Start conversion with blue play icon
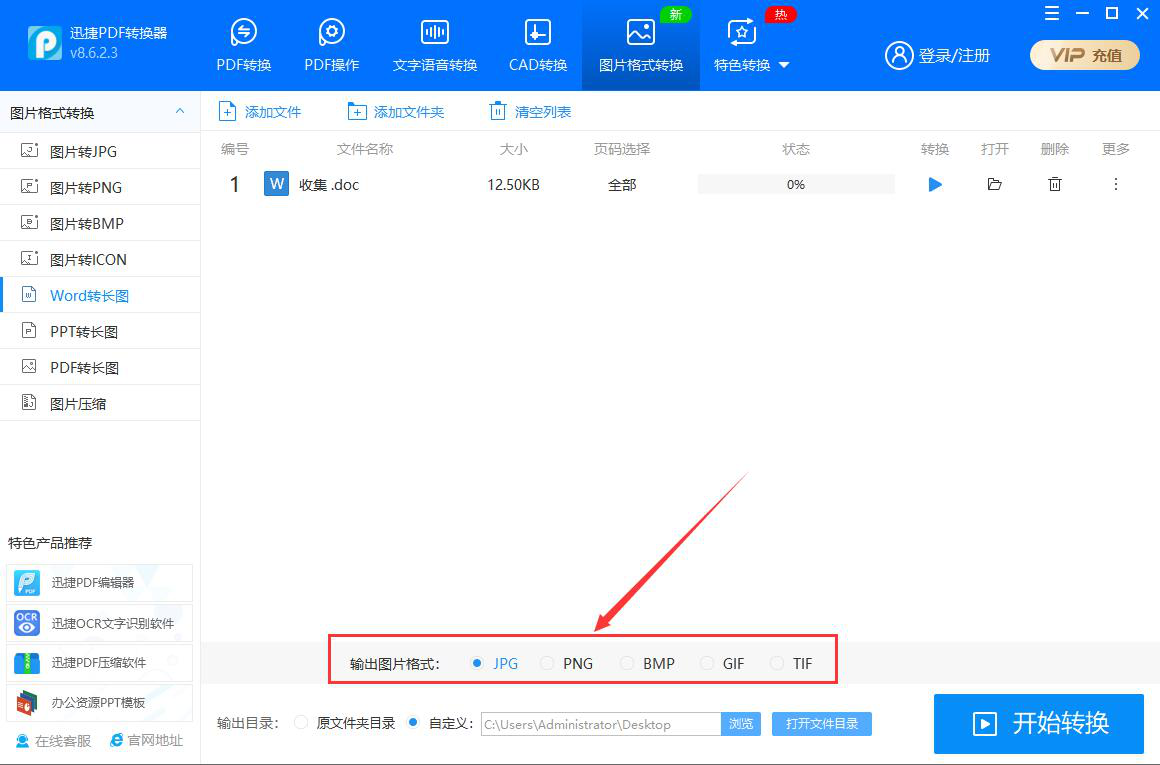 (x=935, y=184)
